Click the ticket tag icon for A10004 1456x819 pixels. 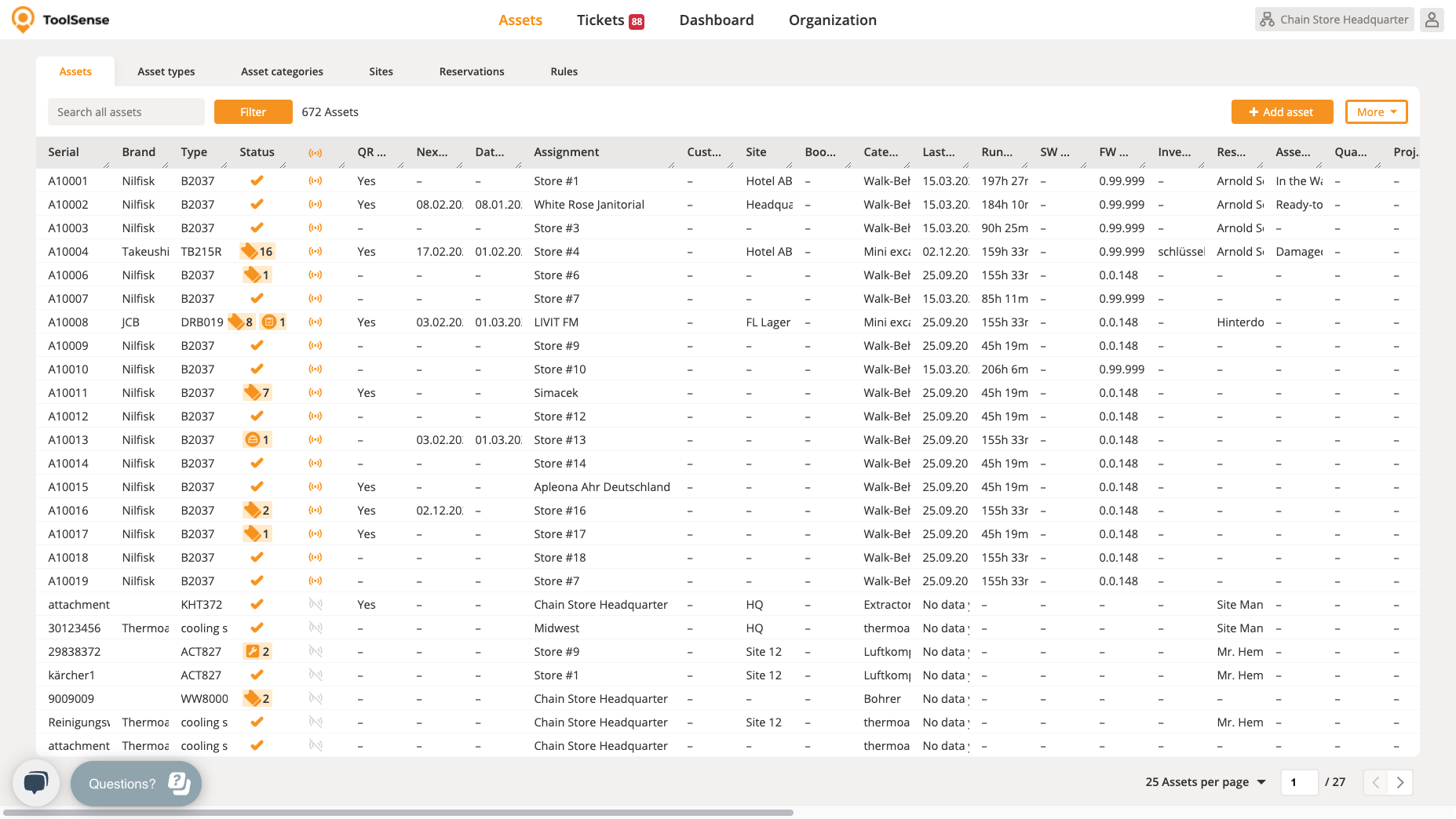click(250, 252)
